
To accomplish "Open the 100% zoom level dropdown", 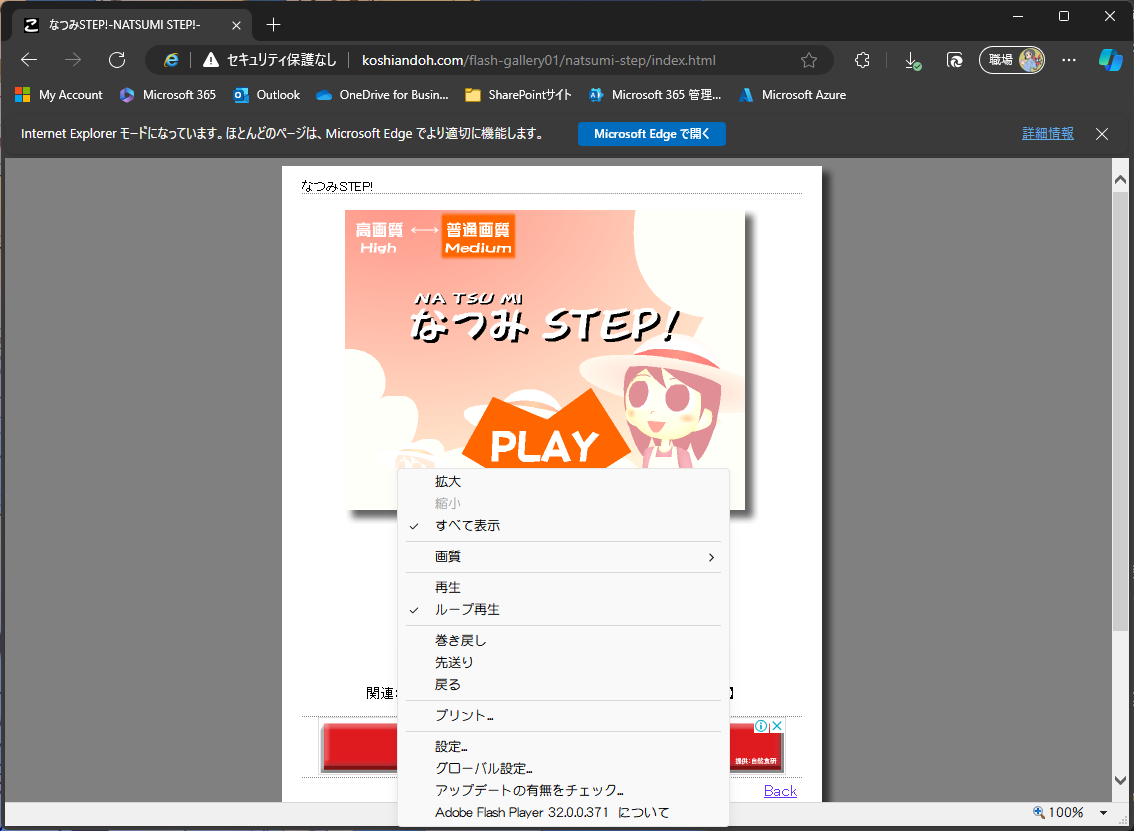I will click(x=1103, y=813).
